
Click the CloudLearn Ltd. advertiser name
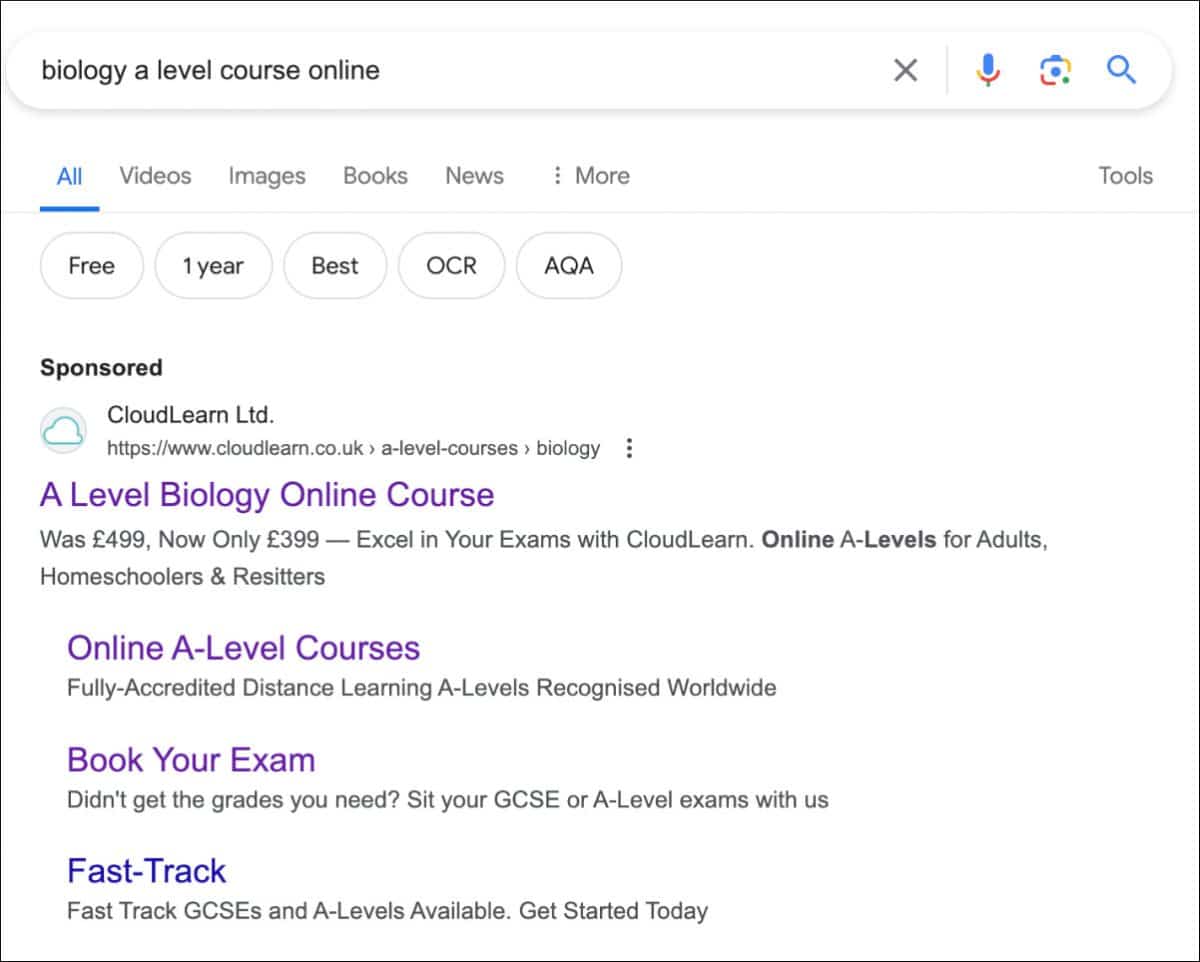click(x=190, y=415)
